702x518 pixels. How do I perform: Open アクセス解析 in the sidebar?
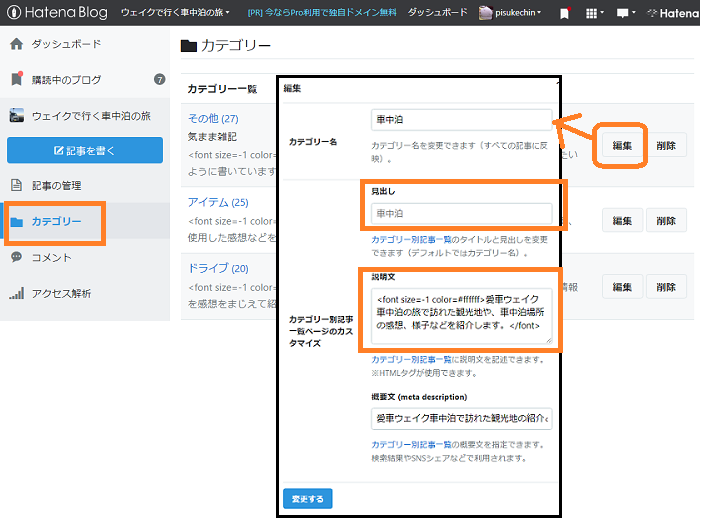click(x=61, y=294)
